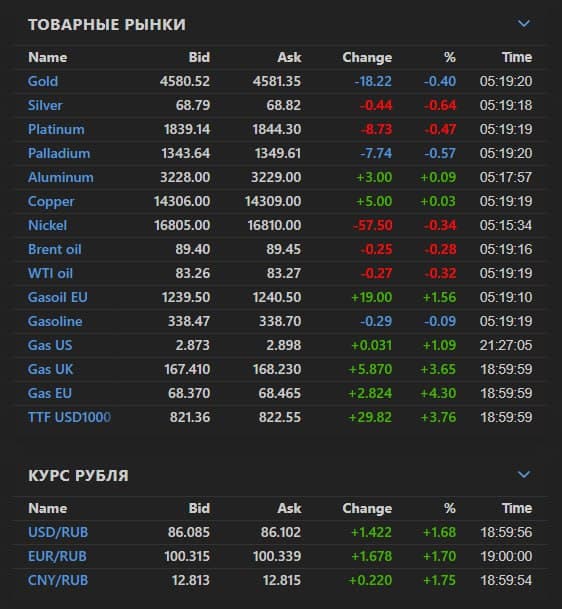Viewport: 562px width, 609px height.
Task: Open the Nickel quote link
Action: pyautogui.click(x=47, y=225)
